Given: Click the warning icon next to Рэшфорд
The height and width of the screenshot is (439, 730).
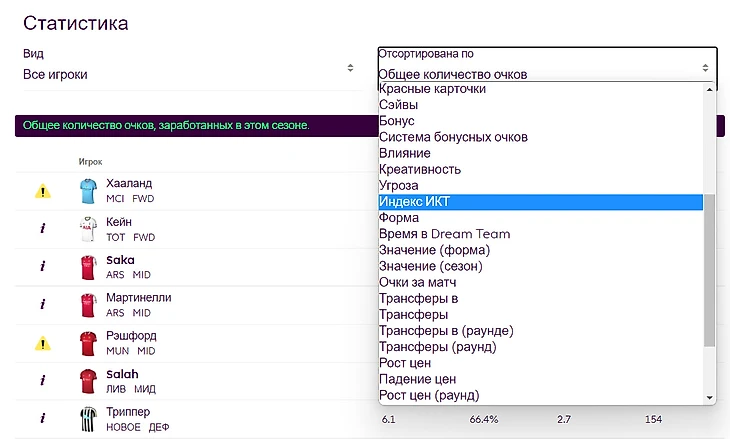Looking at the screenshot, I should coord(42,343).
